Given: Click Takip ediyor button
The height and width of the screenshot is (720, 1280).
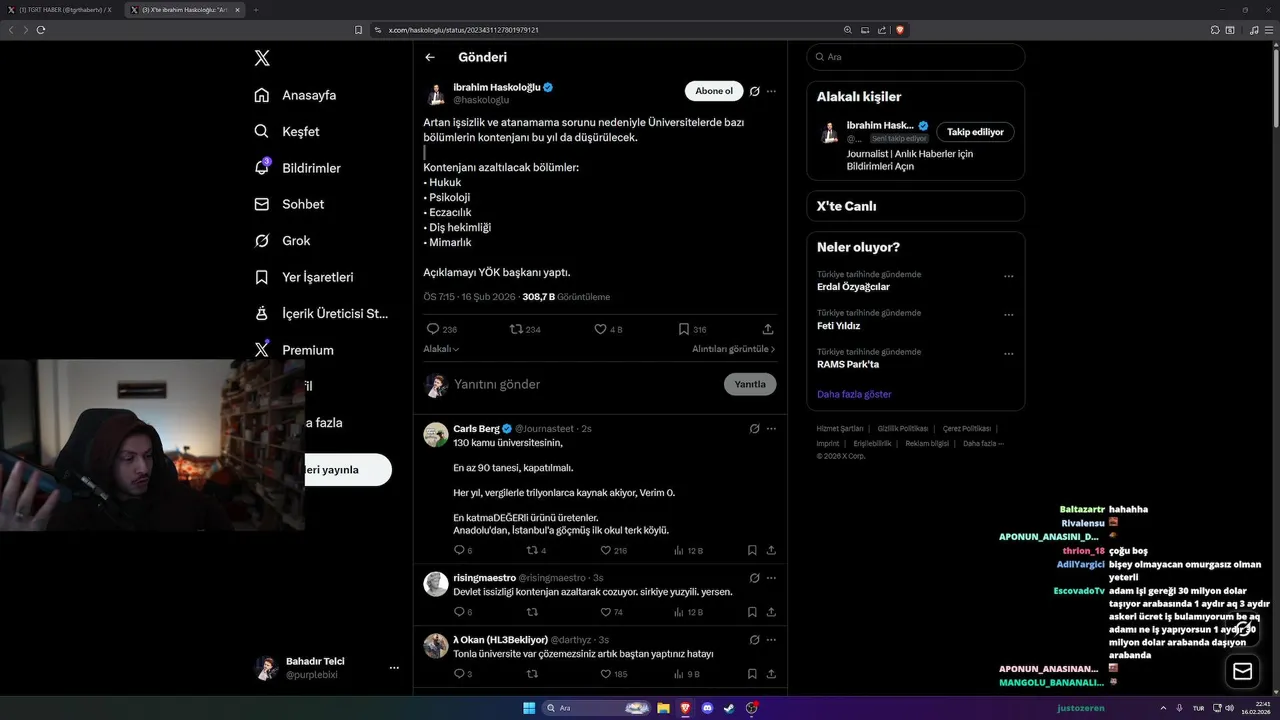Looking at the screenshot, I should point(975,132).
